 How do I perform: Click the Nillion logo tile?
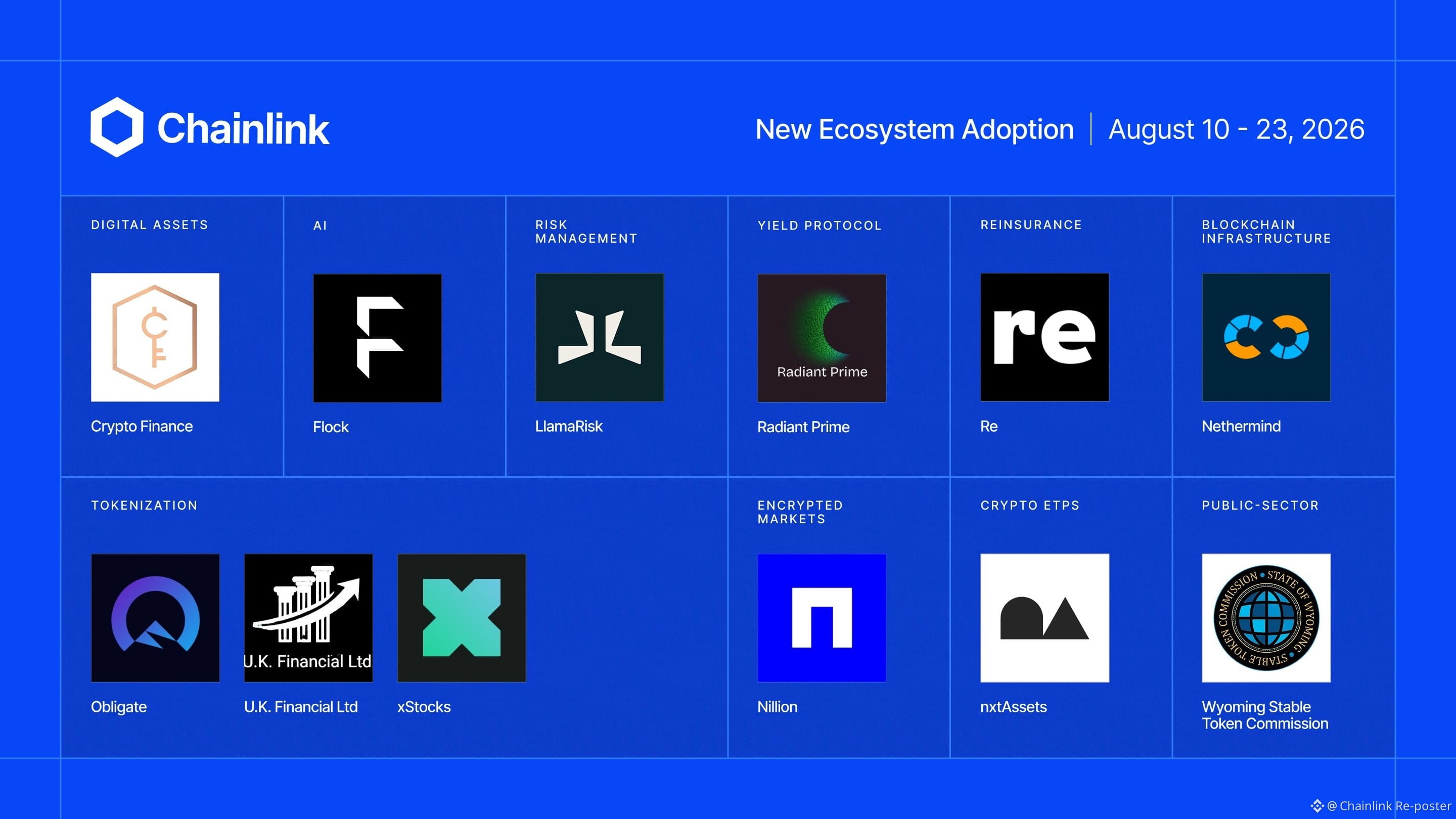tap(822, 618)
